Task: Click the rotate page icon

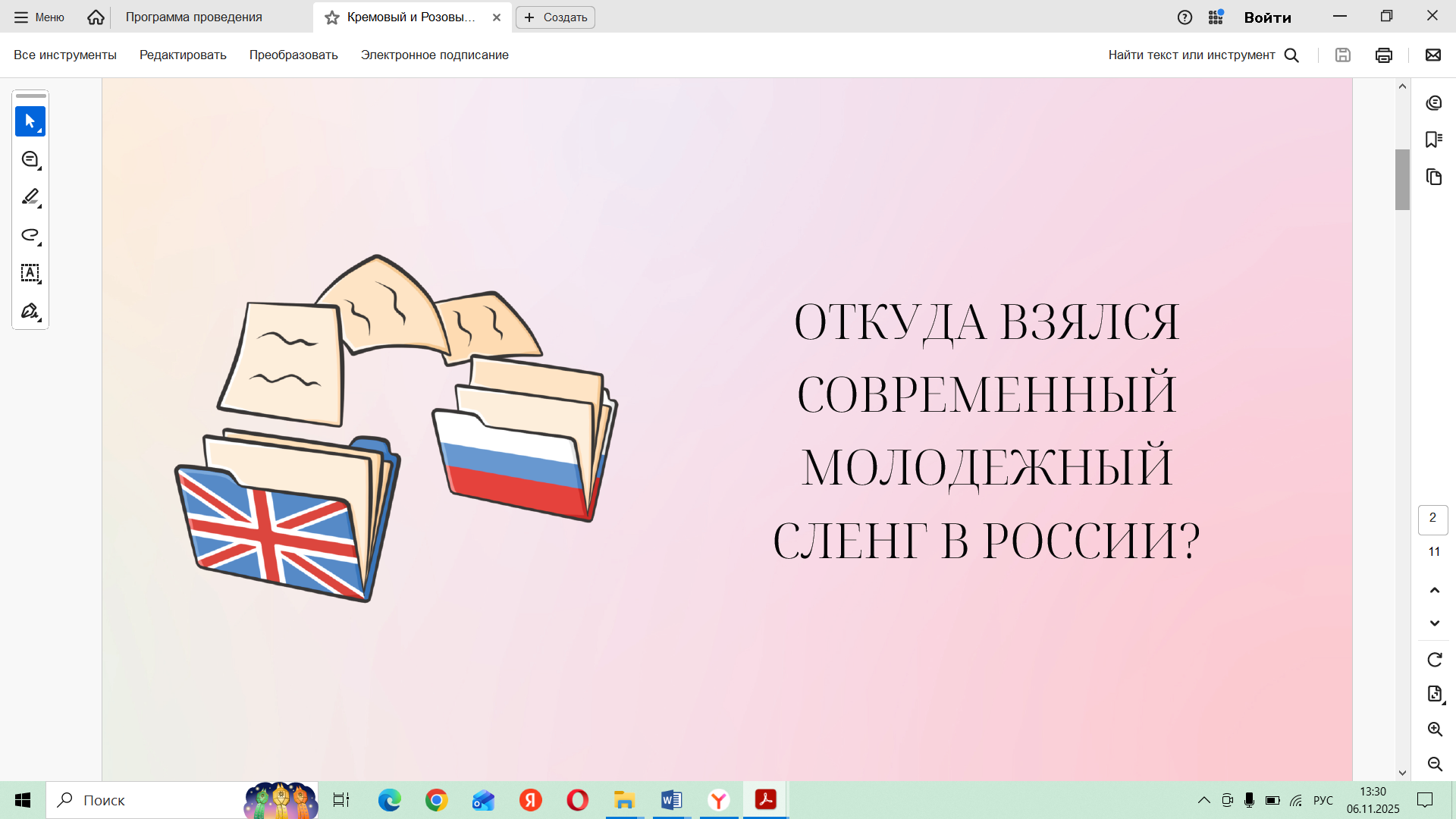Action: tap(1434, 660)
